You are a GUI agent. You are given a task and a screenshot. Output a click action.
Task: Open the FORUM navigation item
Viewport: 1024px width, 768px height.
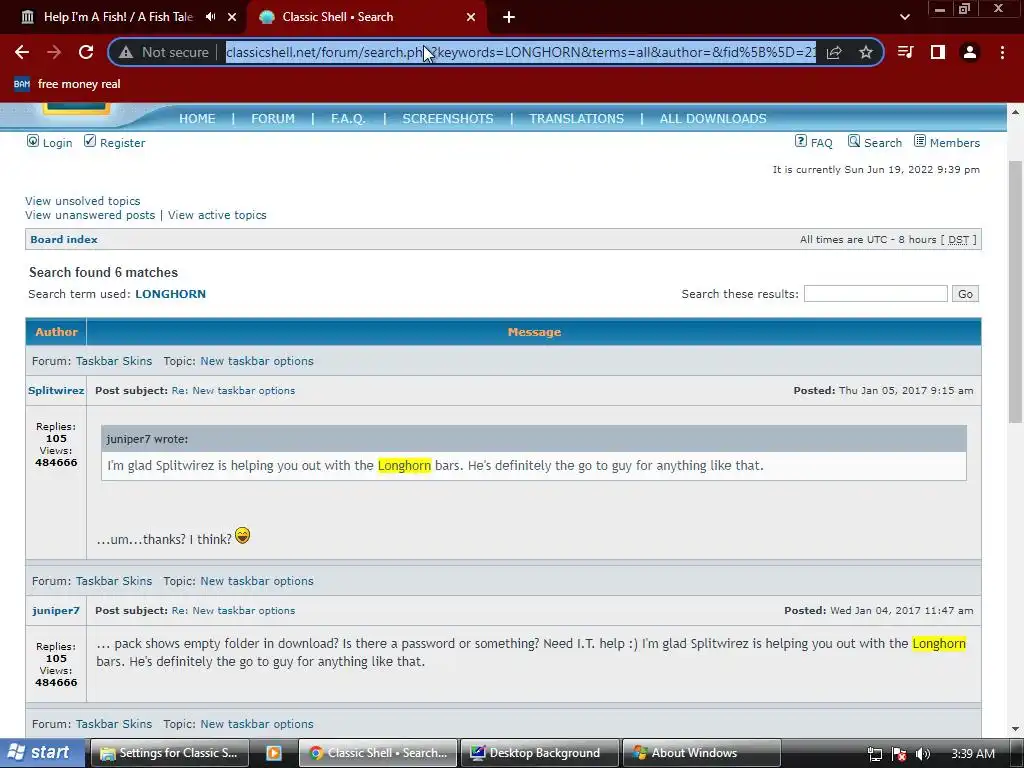coord(273,119)
